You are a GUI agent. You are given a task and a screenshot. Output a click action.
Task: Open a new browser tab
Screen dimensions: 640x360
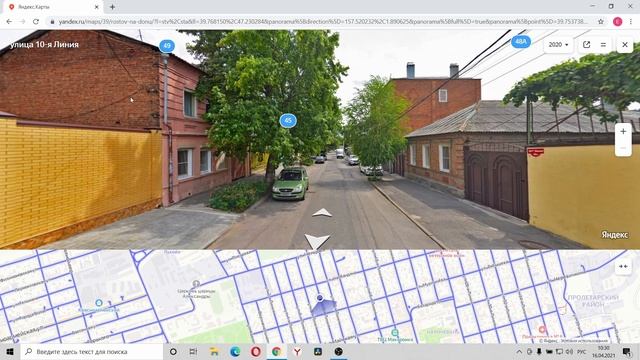click(112, 7)
